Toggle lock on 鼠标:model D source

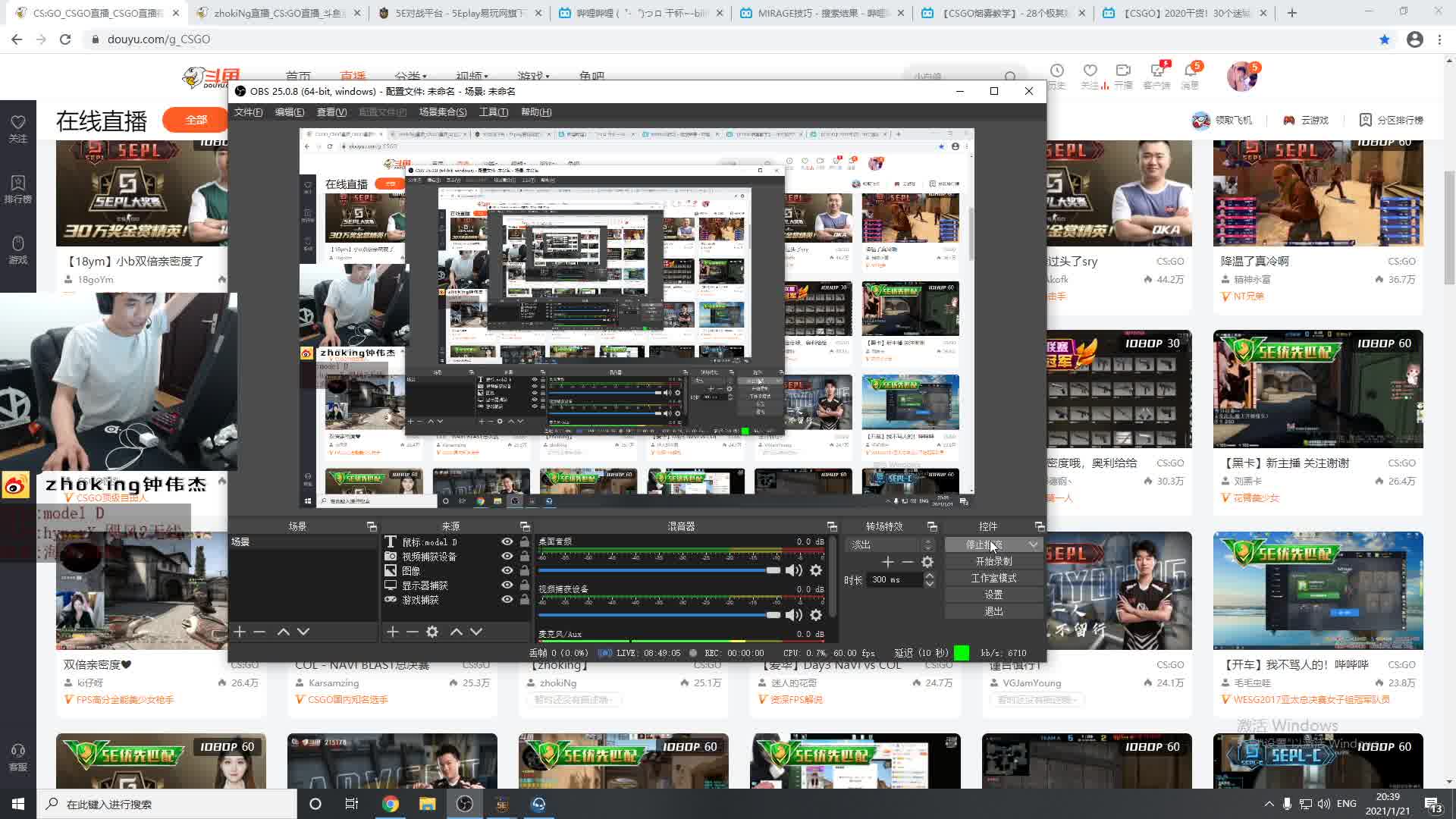pyautogui.click(x=524, y=542)
